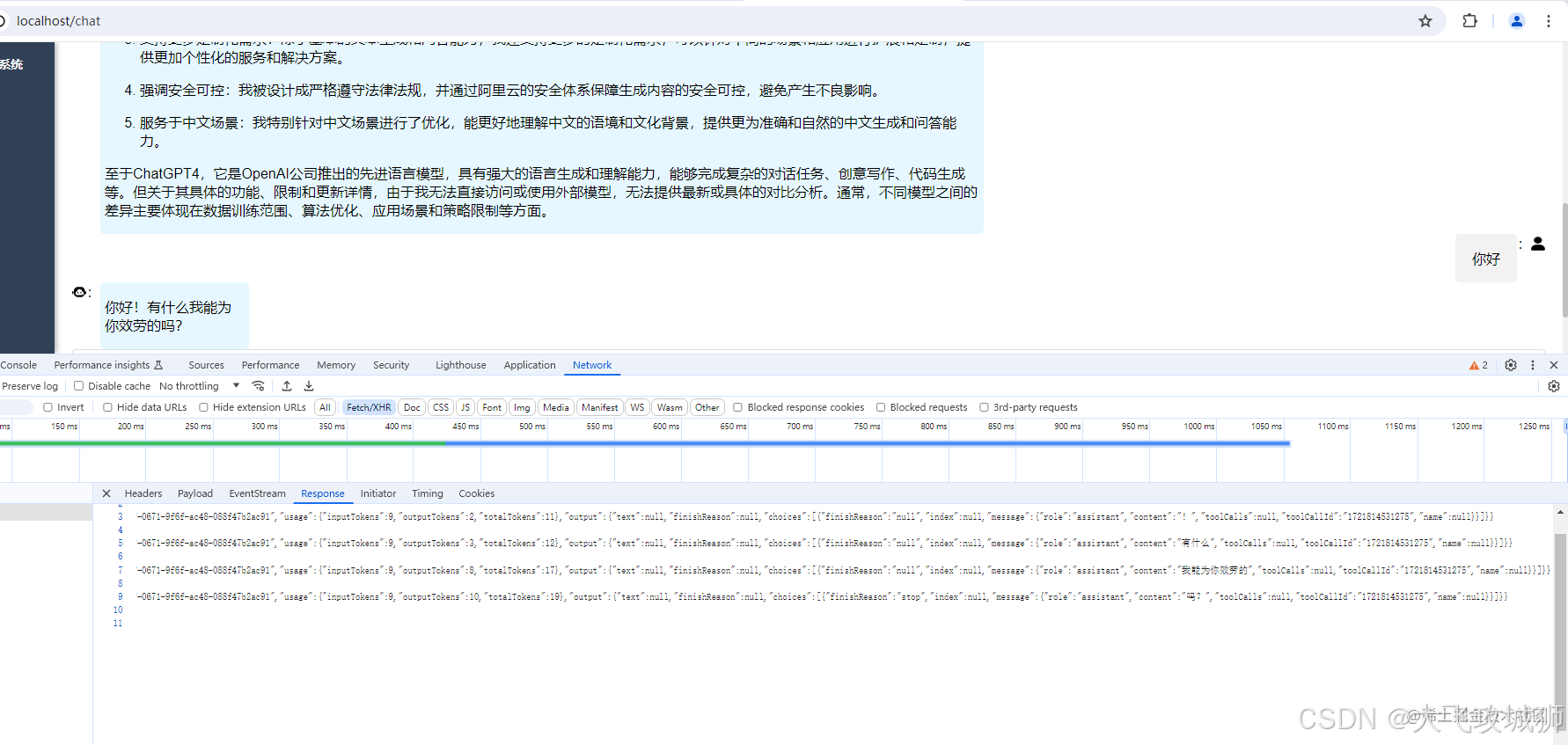The height and width of the screenshot is (745, 1568).
Task: Click the Export HAR download icon
Action: pos(309,386)
